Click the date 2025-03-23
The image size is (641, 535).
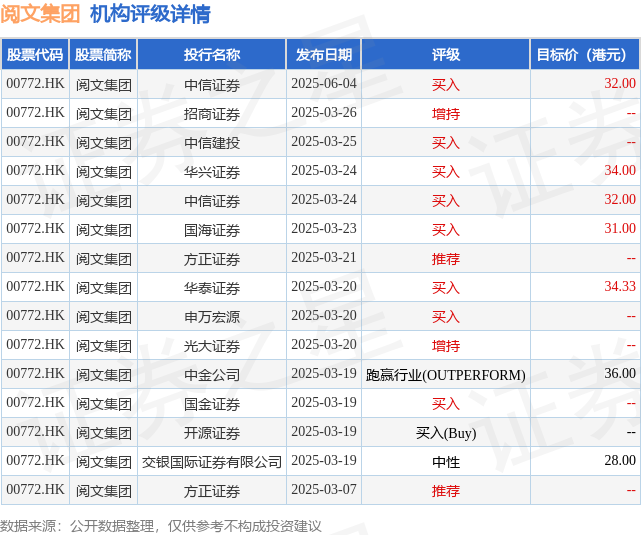tap(324, 229)
